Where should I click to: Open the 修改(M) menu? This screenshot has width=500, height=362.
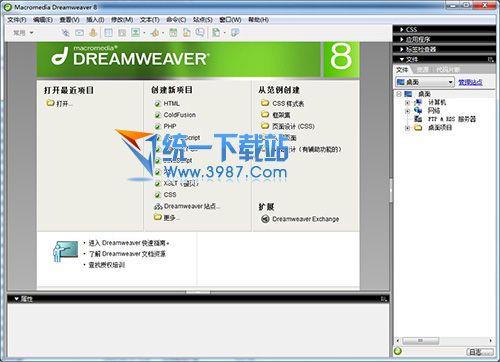point(122,20)
